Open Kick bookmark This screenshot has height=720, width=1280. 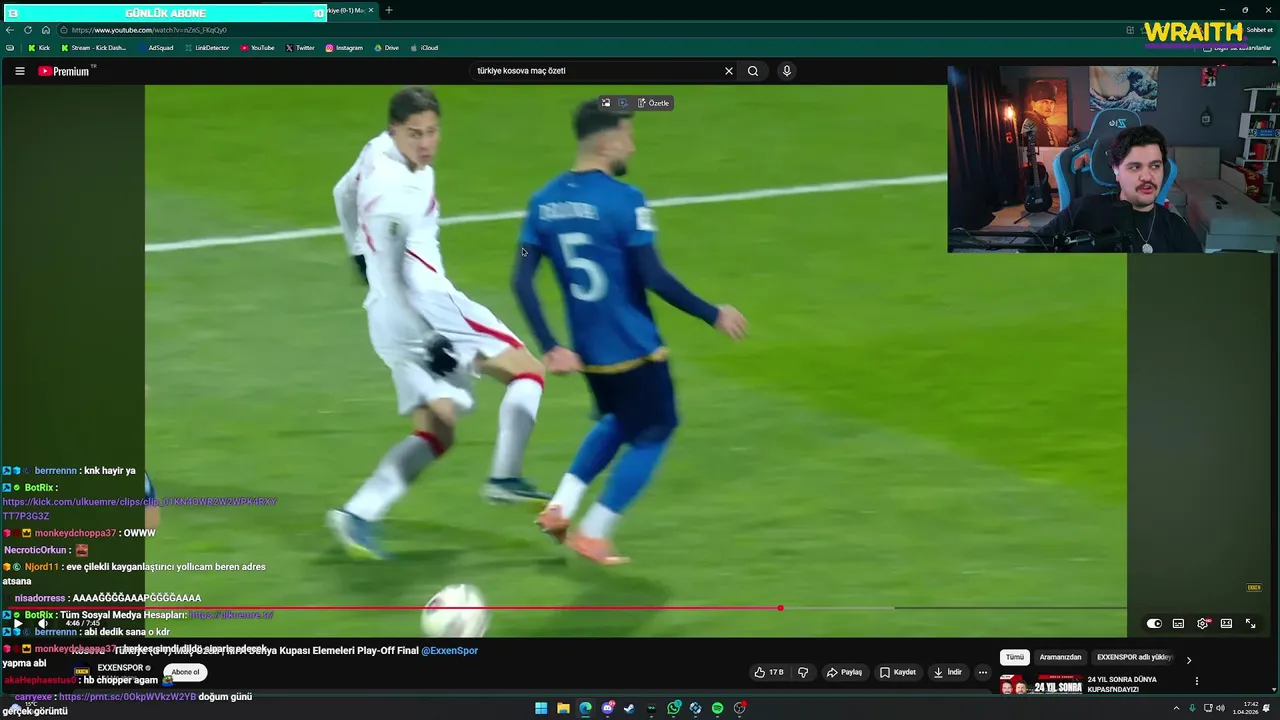click(39, 48)
